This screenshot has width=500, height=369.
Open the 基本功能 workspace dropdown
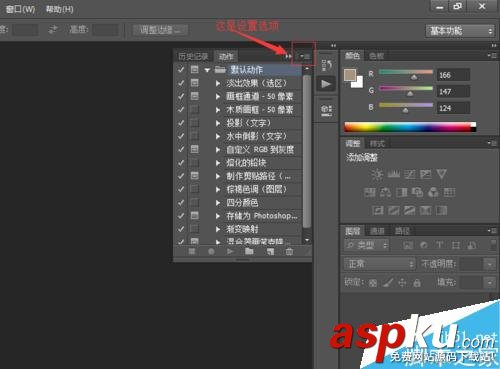coord(460,31)
